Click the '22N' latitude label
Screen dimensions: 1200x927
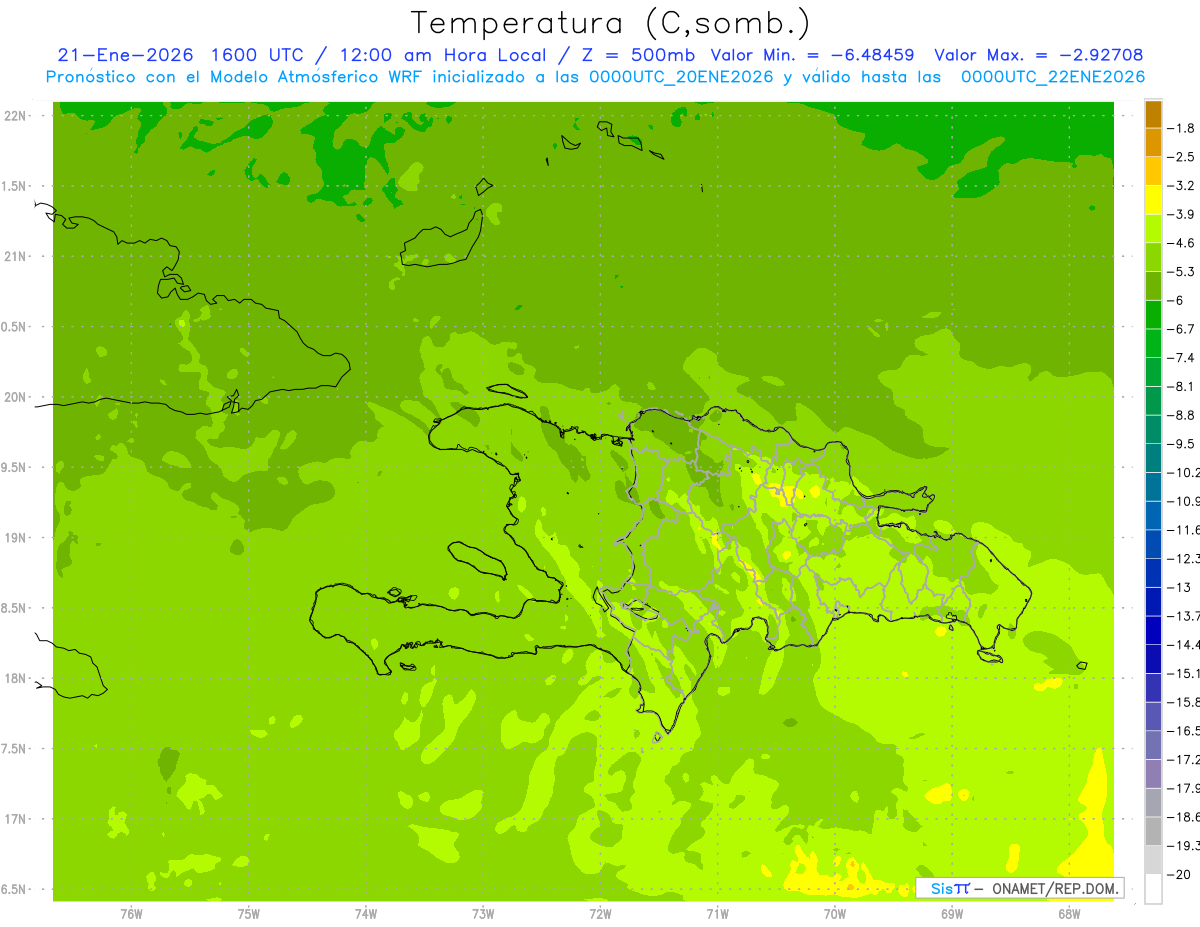15,116
